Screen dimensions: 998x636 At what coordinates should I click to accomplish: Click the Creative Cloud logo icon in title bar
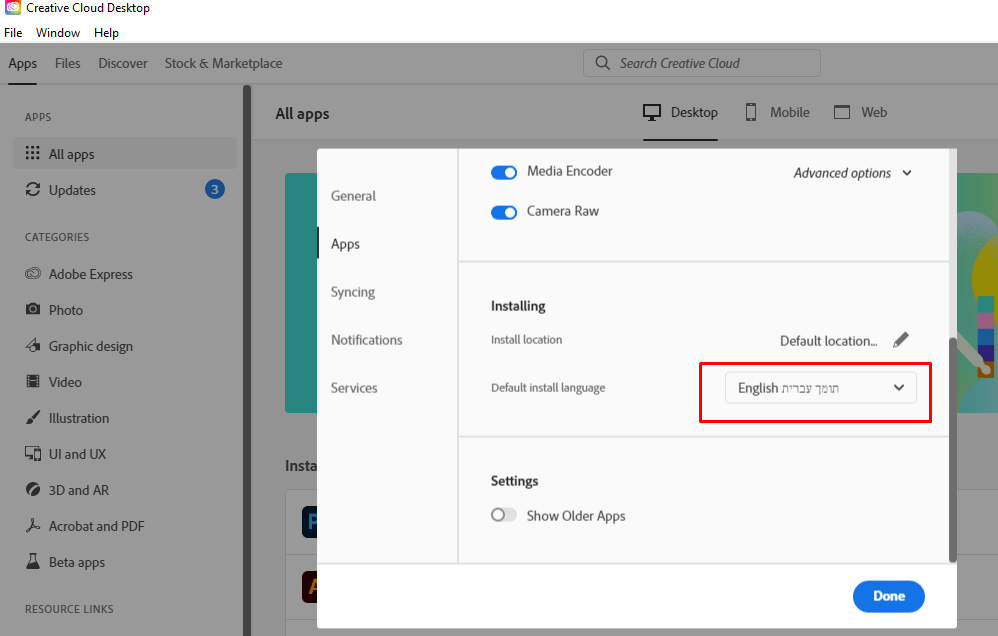13,8
